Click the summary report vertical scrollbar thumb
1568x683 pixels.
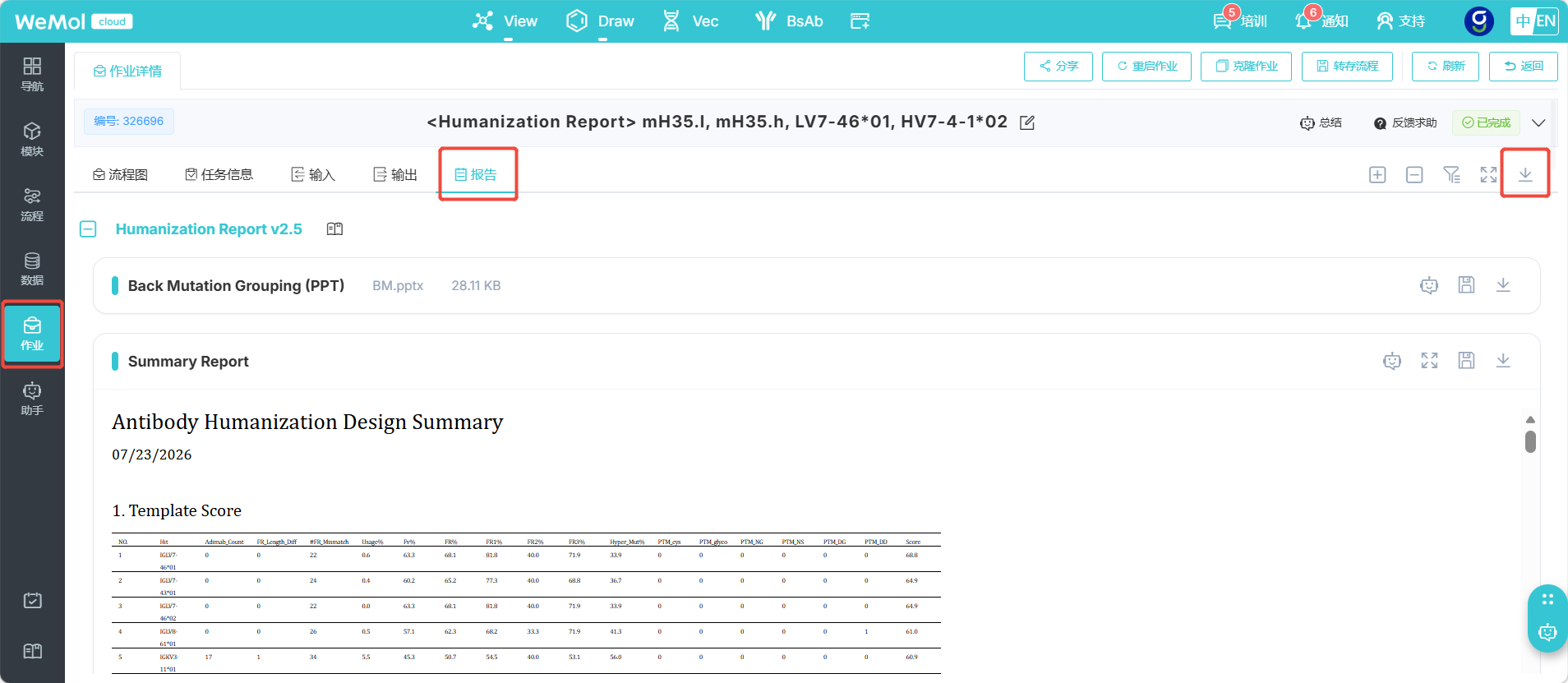tap(1530, 441)
